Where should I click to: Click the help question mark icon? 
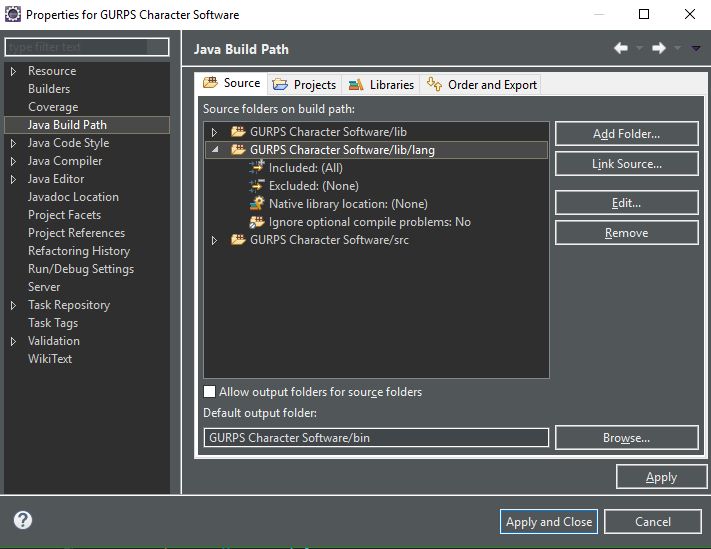tap(23, 520)
